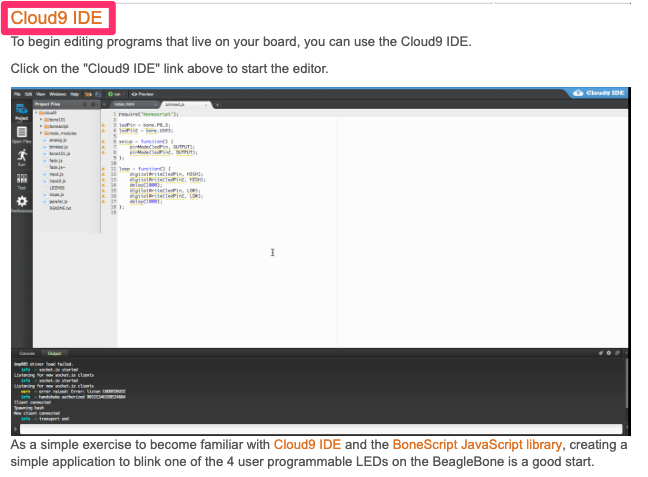Viewport: 648px width, 477px height.
Task: Follow the inline Cloud9 IDE link in the bottom paragraph
Action: click(x=307, y=444)
